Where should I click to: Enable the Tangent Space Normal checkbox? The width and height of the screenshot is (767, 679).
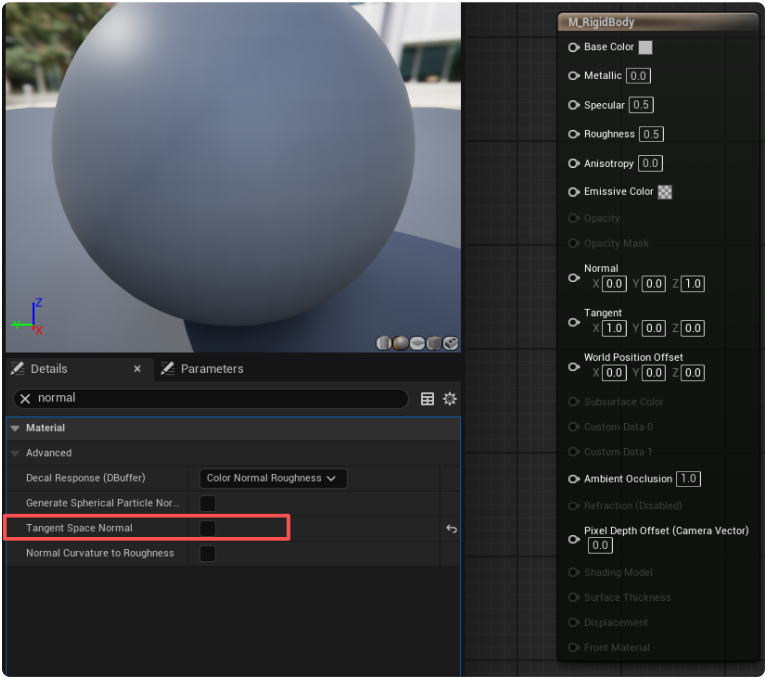pyautogui.click(x=208, y=528)
